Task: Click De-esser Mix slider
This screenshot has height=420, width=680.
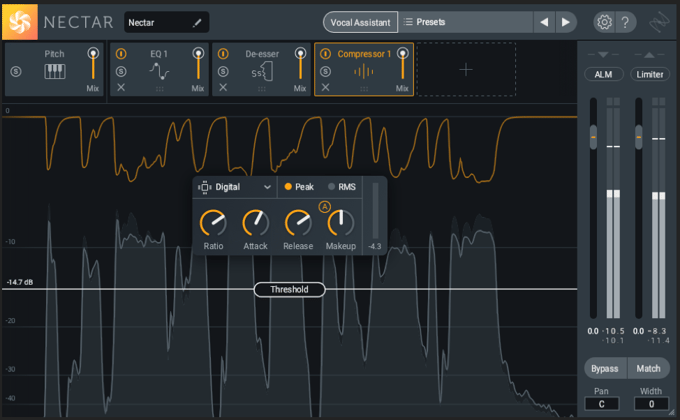Action: [x=300, y=63]
